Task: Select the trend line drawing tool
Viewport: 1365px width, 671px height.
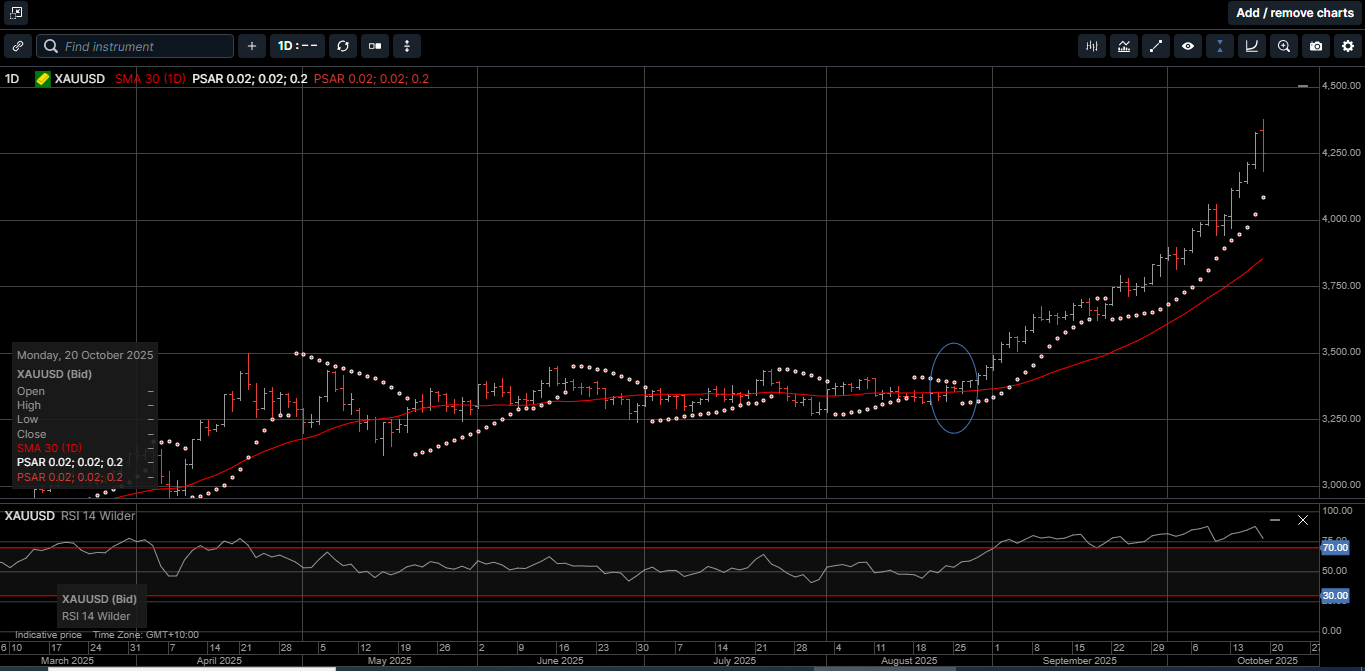Action: pos(1156,46)
